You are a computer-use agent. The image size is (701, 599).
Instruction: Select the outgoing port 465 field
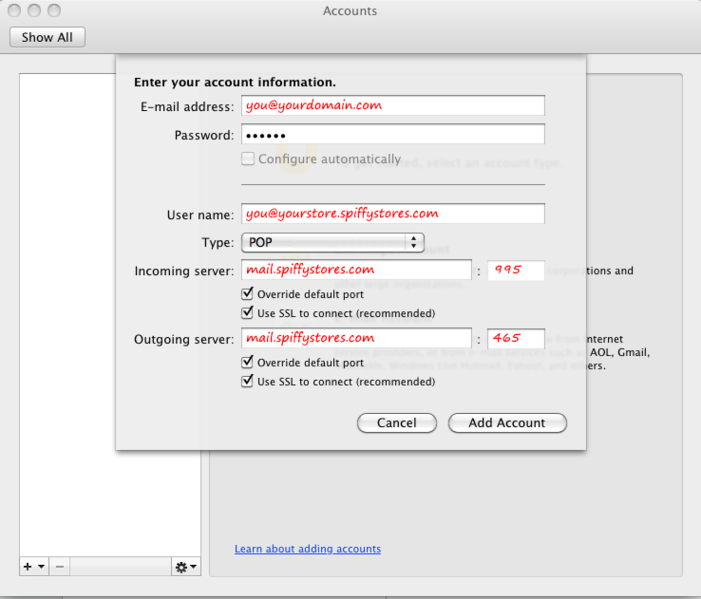click(516, 339)
